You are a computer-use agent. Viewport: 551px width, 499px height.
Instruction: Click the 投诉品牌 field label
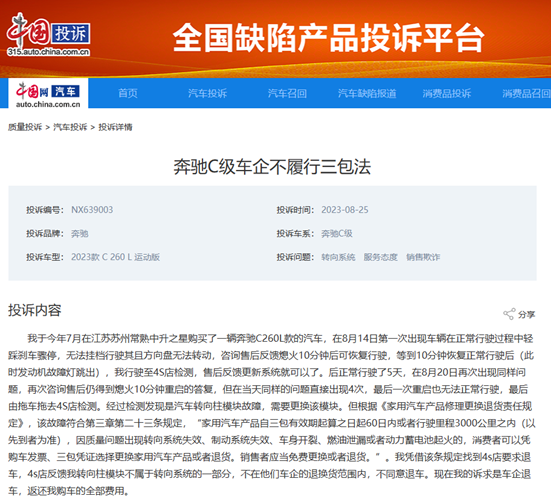[45, 233]
